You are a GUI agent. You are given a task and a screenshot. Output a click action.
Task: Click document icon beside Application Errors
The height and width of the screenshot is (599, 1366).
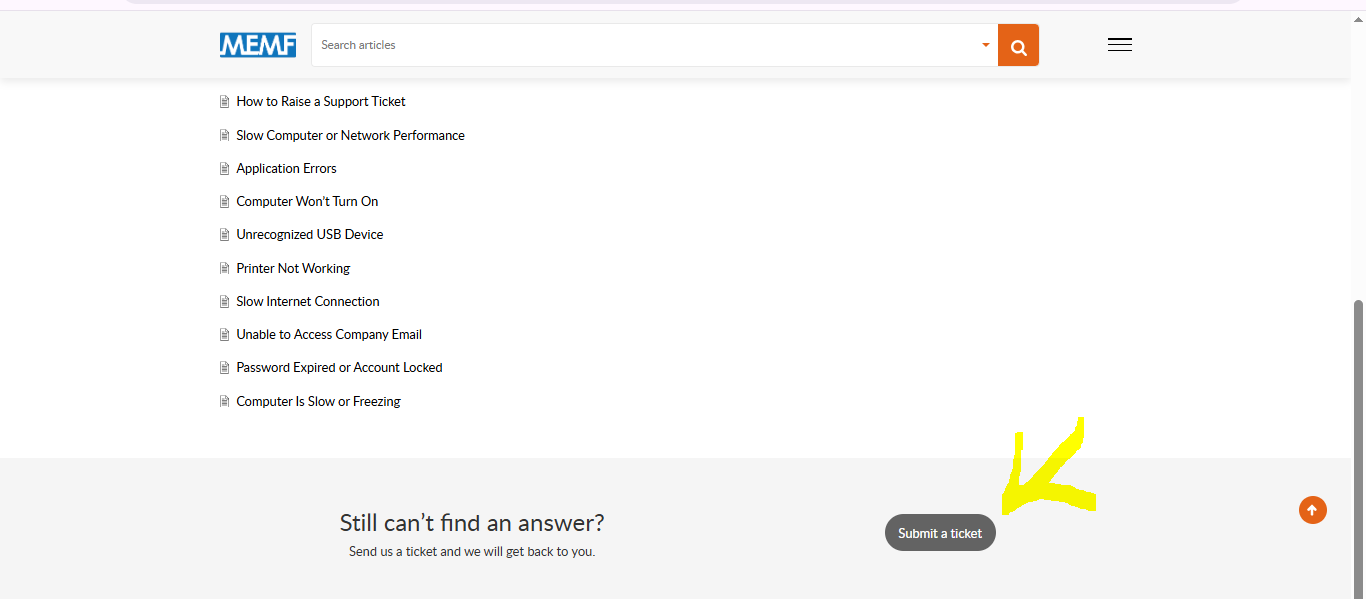pos(225,169)
